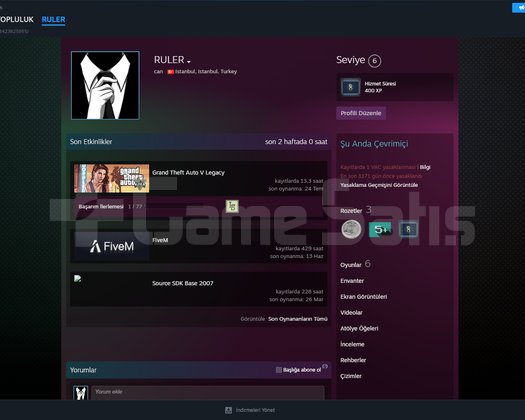Viewport: 525px width, 420px height.
Task: View Son Oynananların Tümü link
Action: (298, 319)
